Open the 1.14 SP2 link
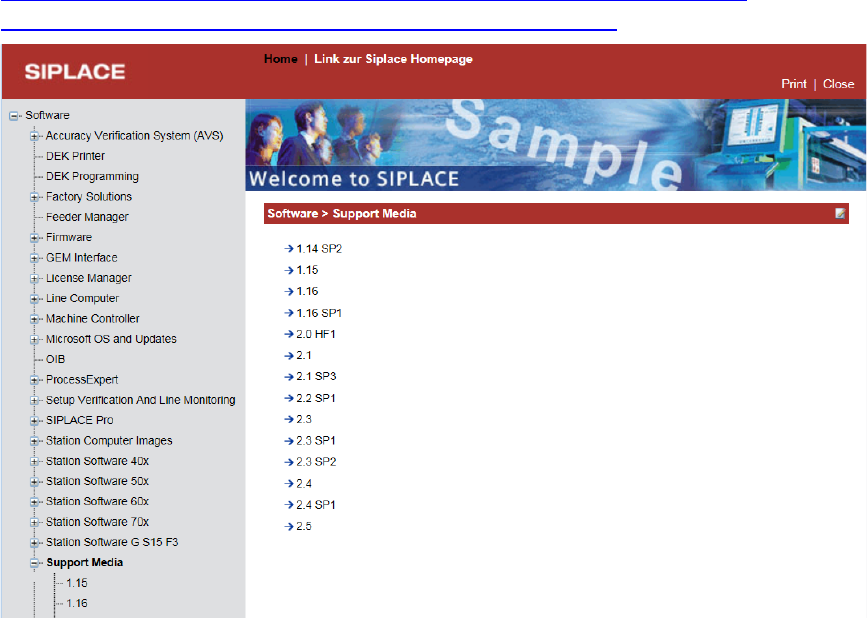The height and width of the screenshot is (618, 867). 319,249
